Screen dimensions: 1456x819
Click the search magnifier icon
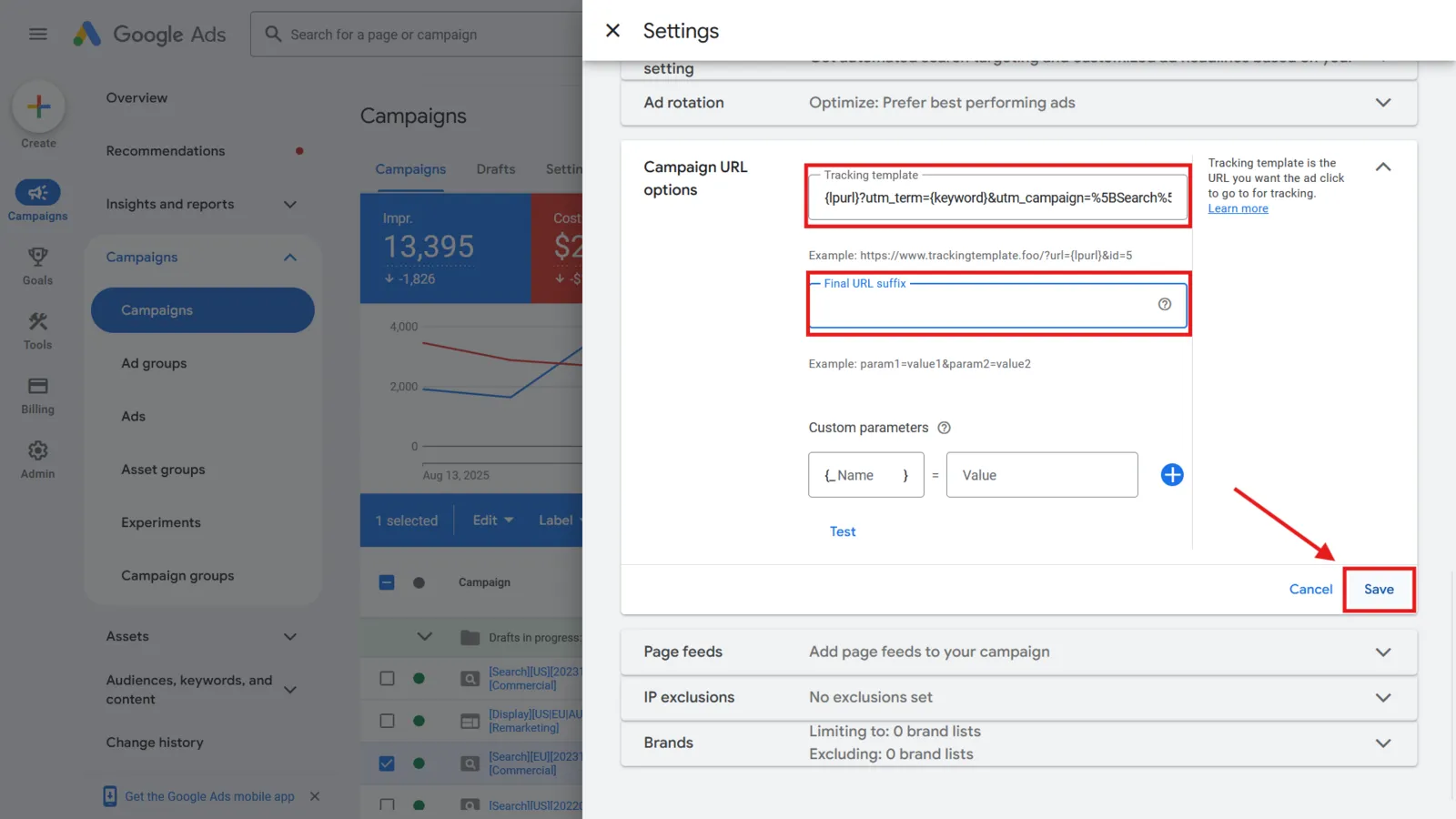pyautogui.click(x=273, y=35)
